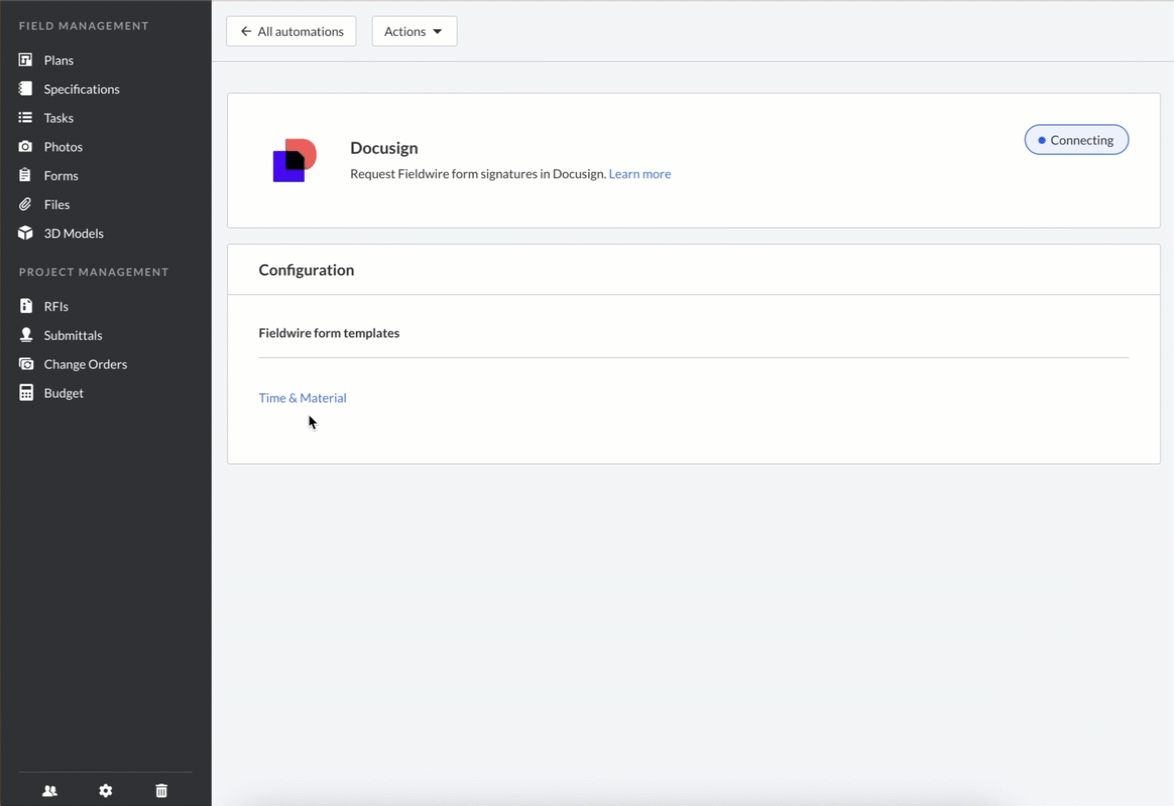This screenshot has height=806, width=1174.
Task: Click the Budget calculator icon
Action: (26, 394)
